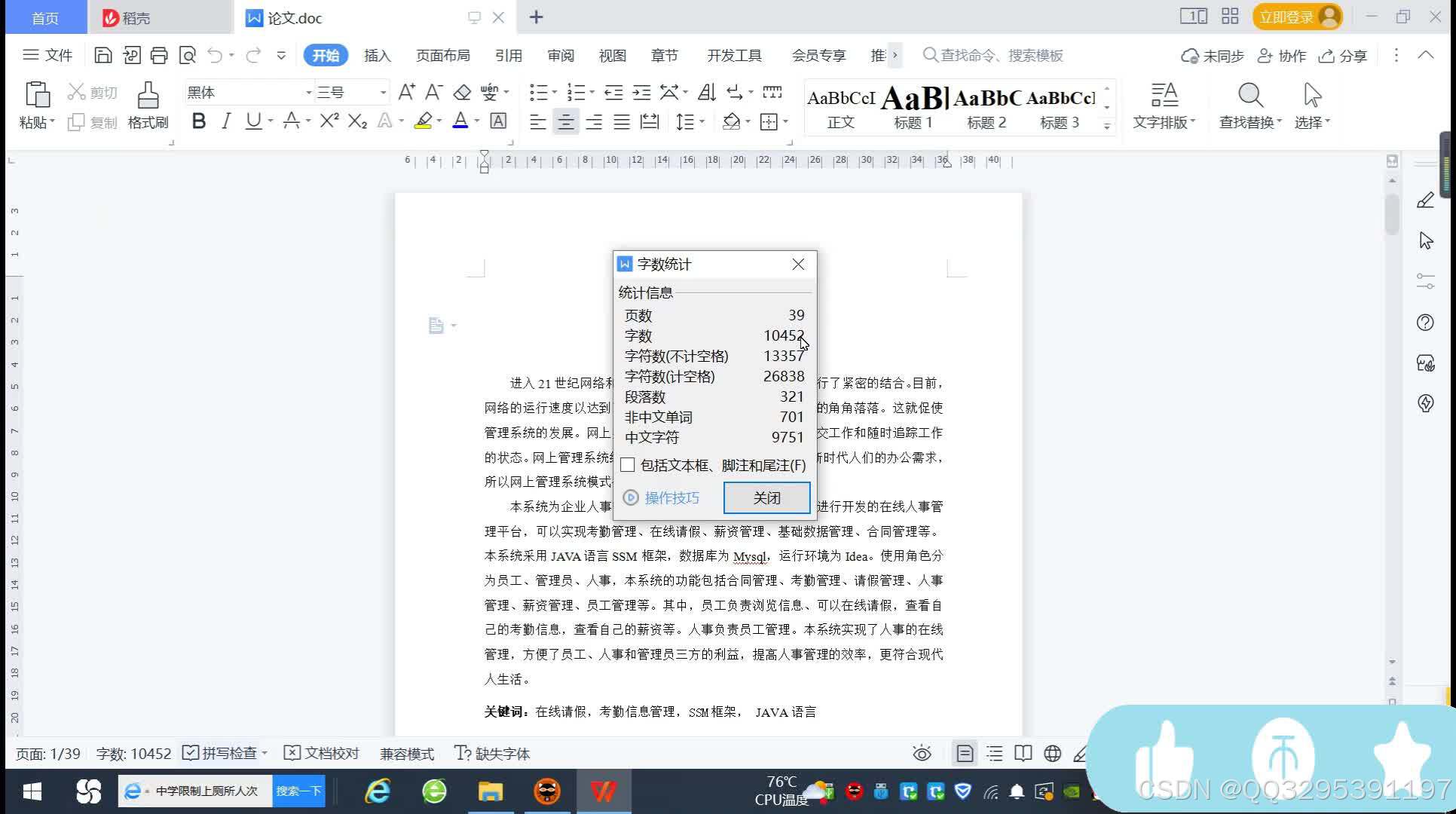
Task: Switch to the 视图 tab
Action: [x=613, y=55]
